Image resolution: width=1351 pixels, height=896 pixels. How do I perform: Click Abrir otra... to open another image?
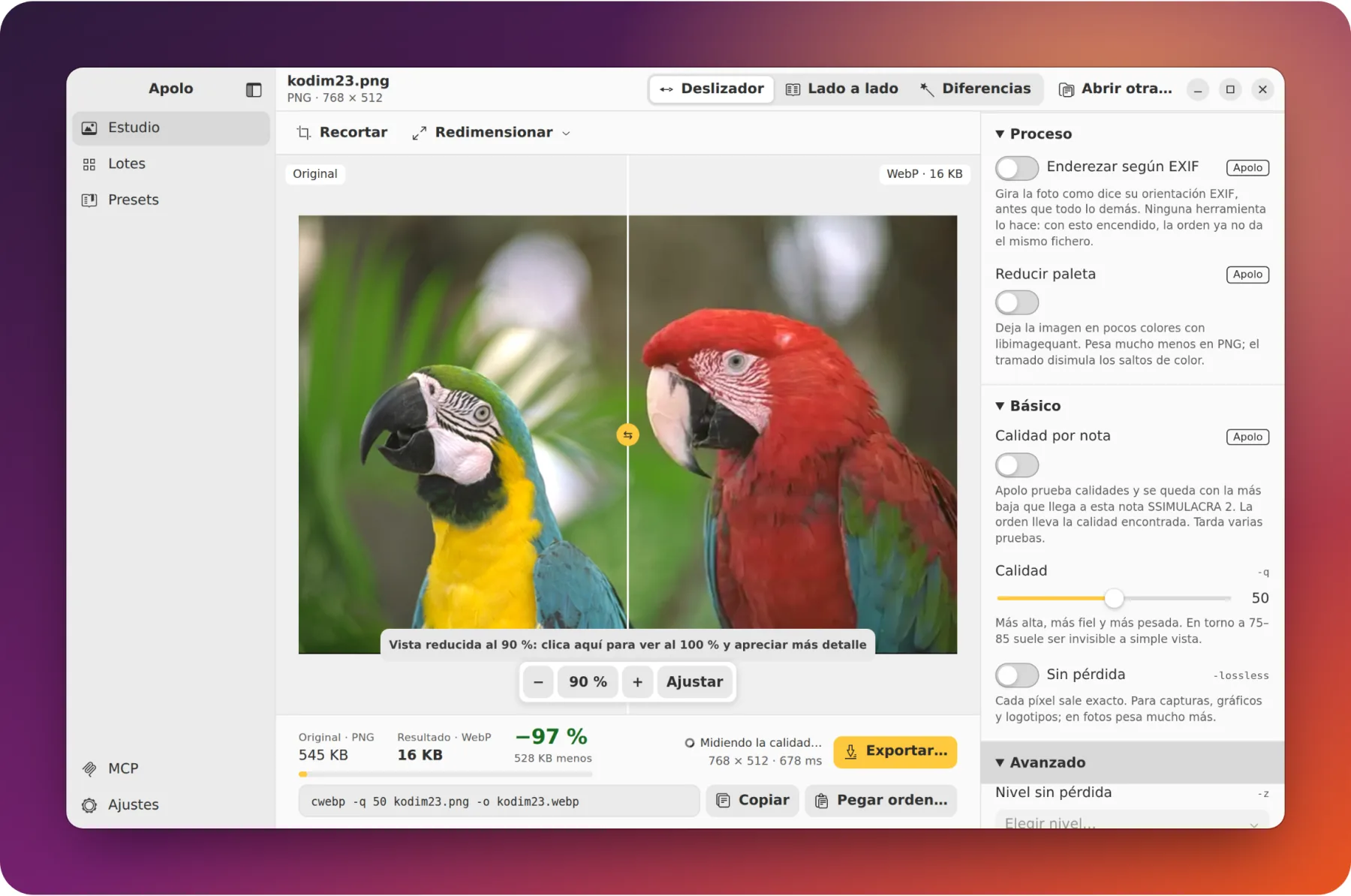[x=1115, y=89]
